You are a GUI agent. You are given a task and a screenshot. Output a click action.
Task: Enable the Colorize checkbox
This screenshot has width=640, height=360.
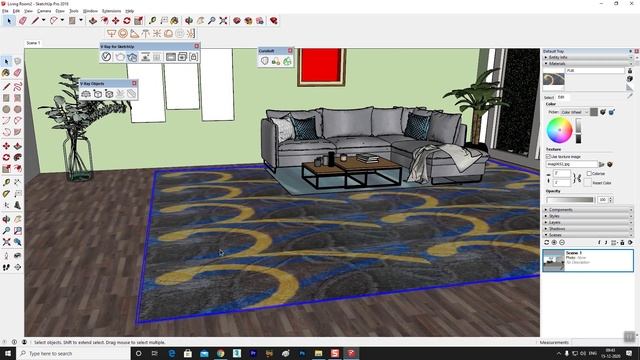tap(589, 173)
